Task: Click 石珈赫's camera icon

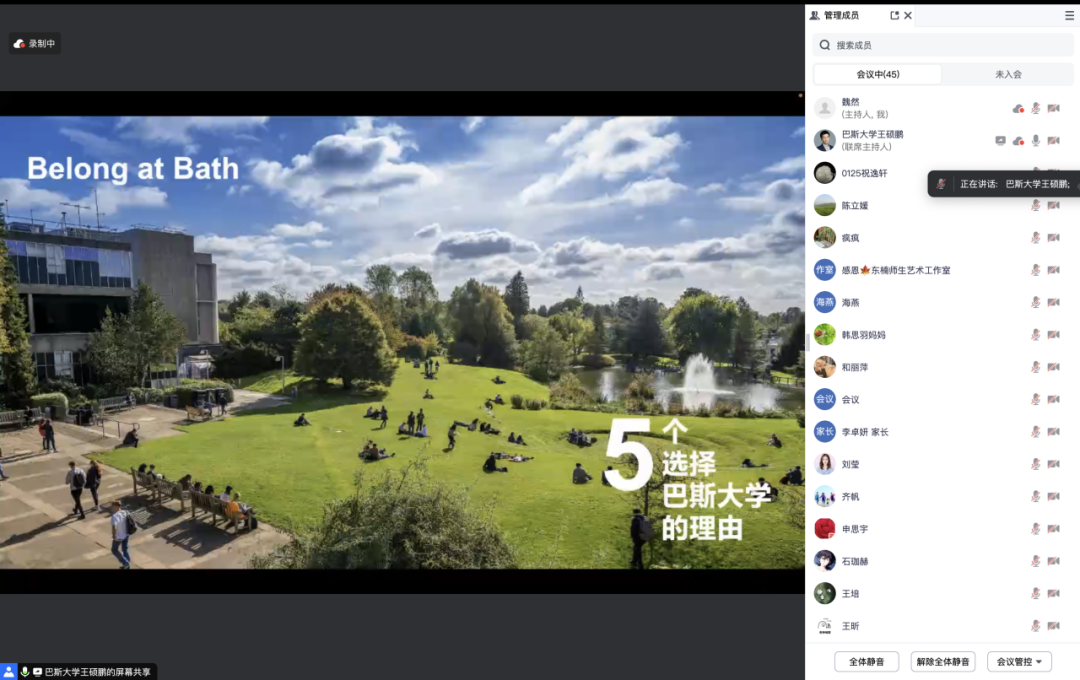Action: 1053,561
